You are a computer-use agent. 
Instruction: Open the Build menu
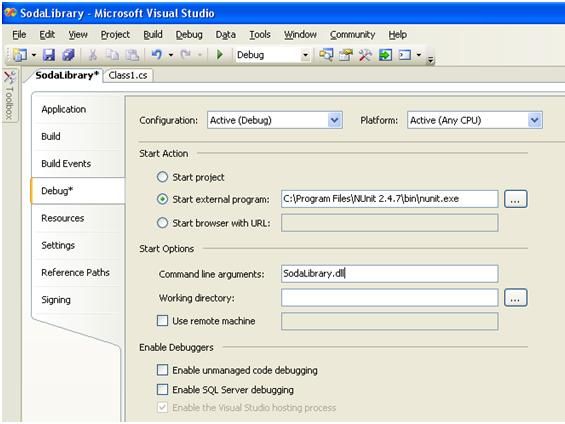153,35
